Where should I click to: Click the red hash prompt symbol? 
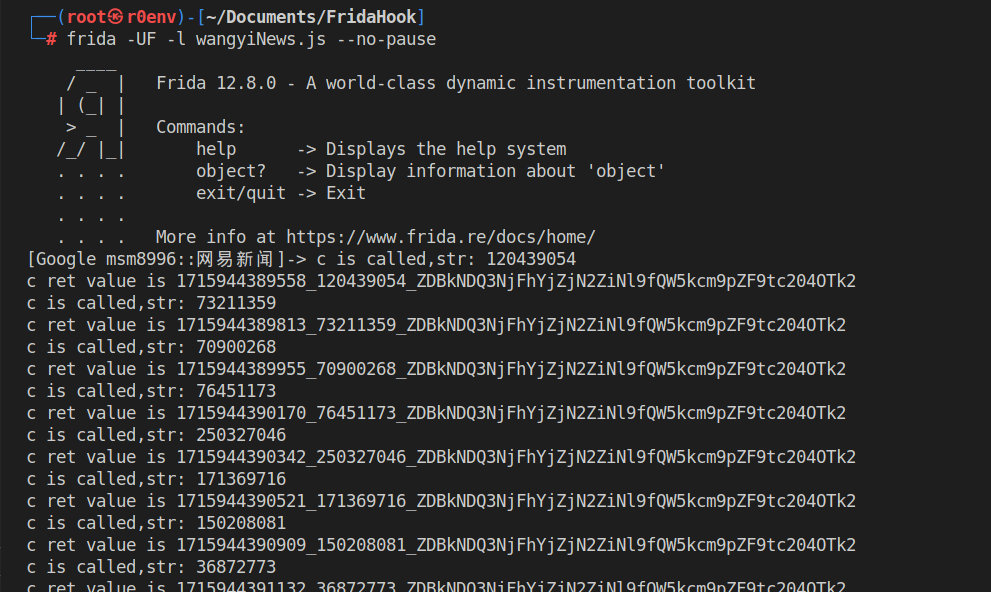point(51,39)
